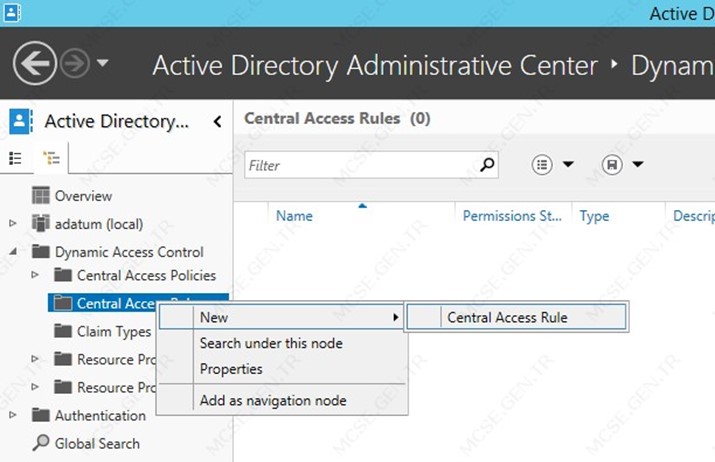Image resolution: width=715 pixels, height=462 pixels.
Task: Open Global Search
Action: click(97, 444)
